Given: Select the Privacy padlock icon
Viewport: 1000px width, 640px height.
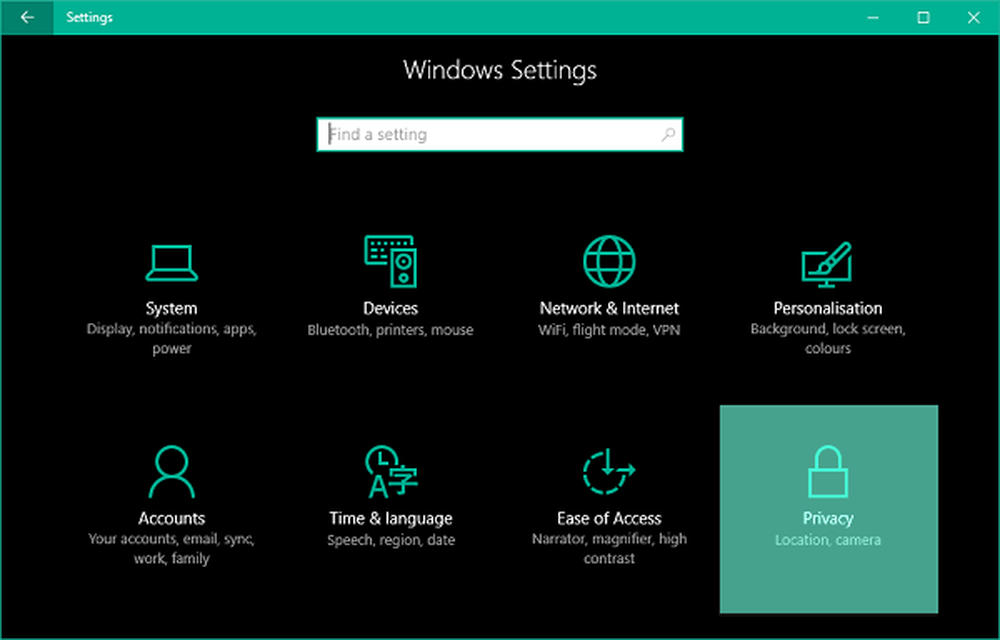Looking at the screenshot, I should coord(827,472).
